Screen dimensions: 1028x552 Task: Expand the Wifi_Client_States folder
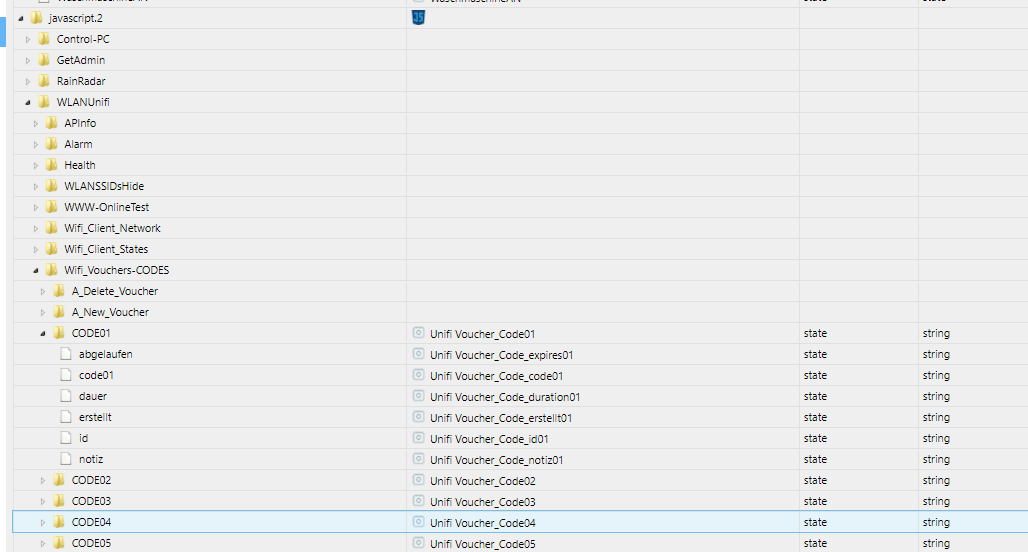coord(36,249)
